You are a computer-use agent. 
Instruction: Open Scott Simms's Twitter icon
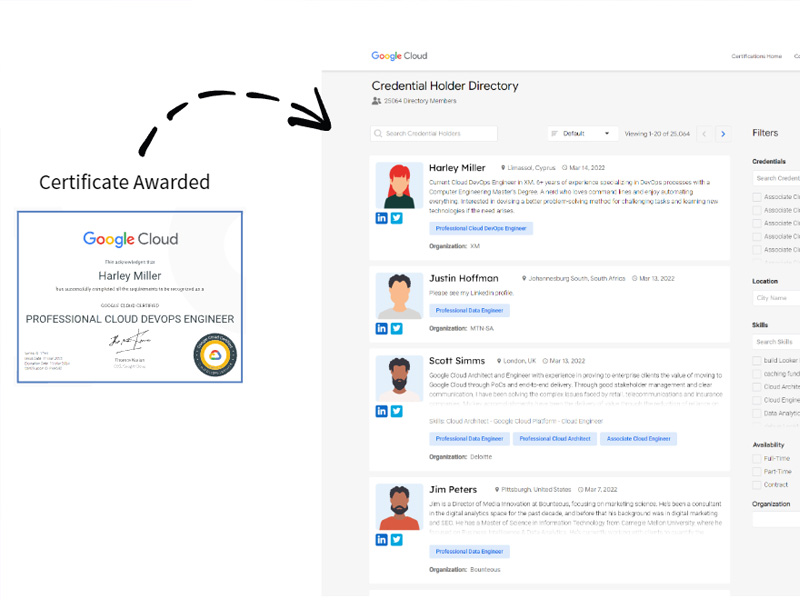pyautogui.click(x=396, y=411)
